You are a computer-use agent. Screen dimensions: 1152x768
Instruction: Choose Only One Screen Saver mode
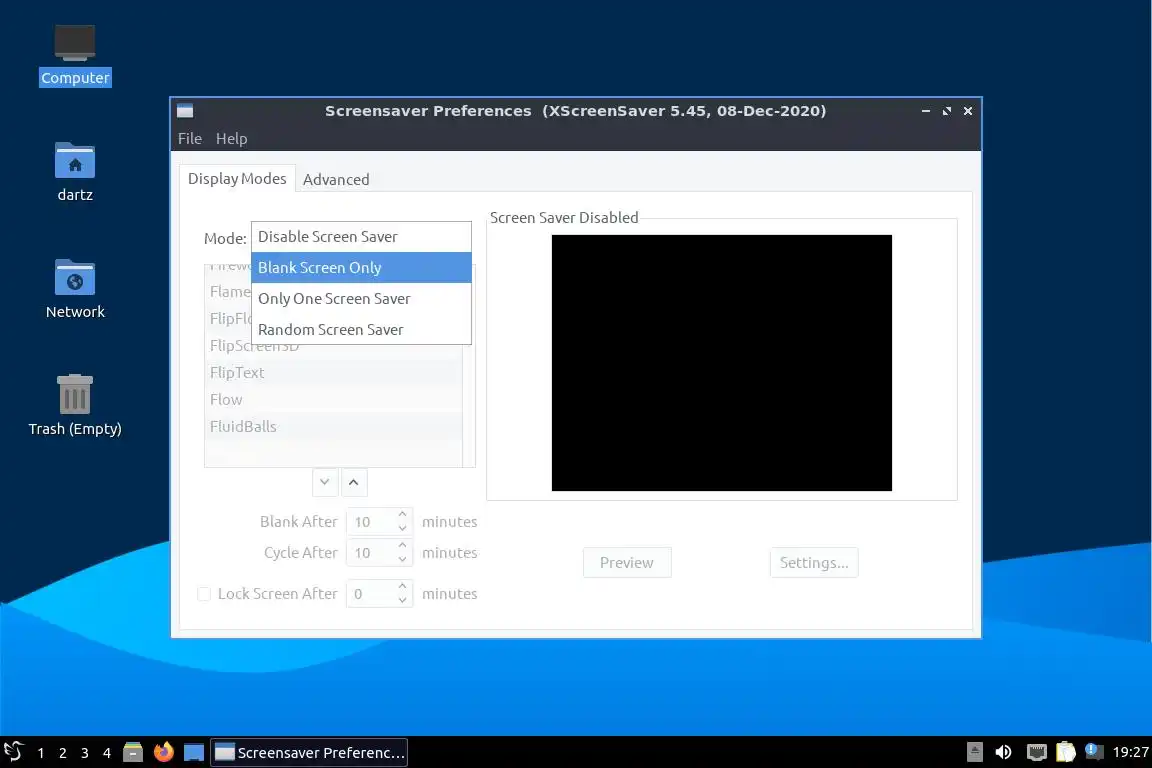coord(361,298)
